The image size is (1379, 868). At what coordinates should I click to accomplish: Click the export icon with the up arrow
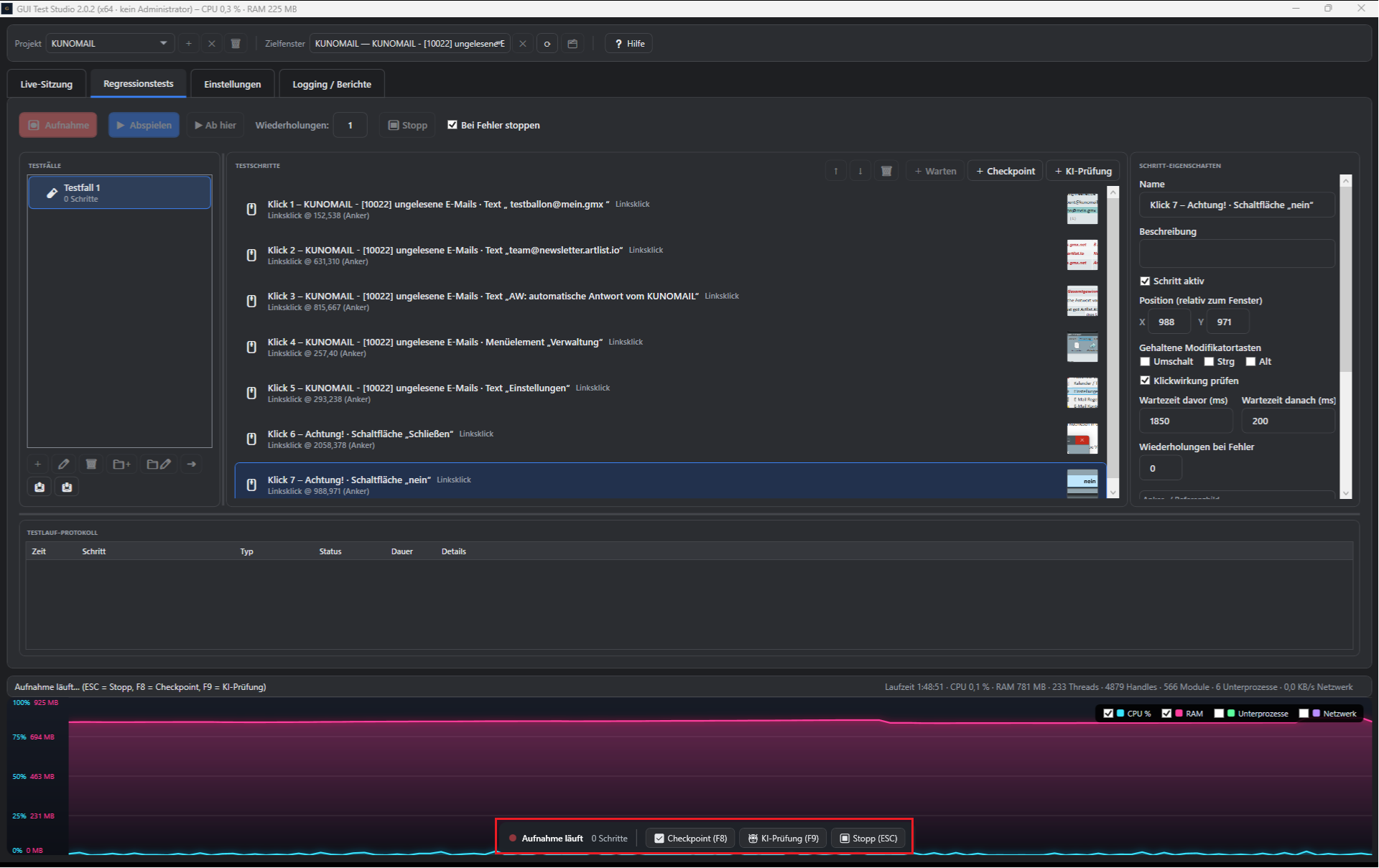40,487
